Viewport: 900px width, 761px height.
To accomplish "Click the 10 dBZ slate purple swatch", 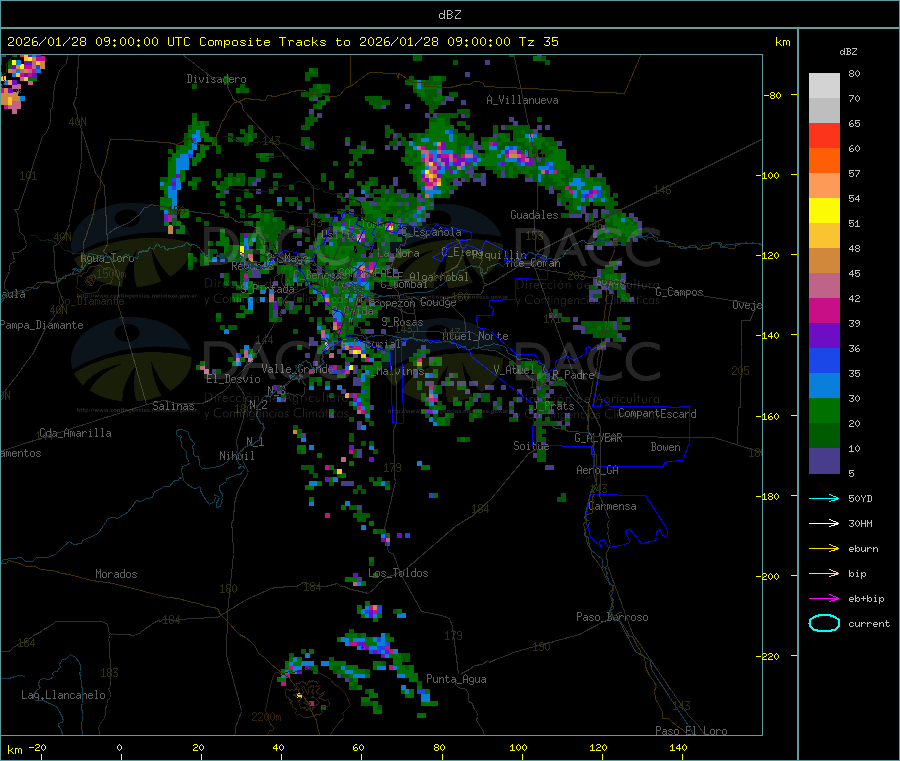I will click(824, 461).
